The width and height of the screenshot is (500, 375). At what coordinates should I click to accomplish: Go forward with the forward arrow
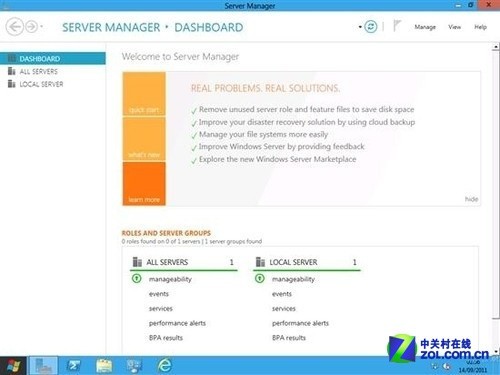click(x=31, y=27)
